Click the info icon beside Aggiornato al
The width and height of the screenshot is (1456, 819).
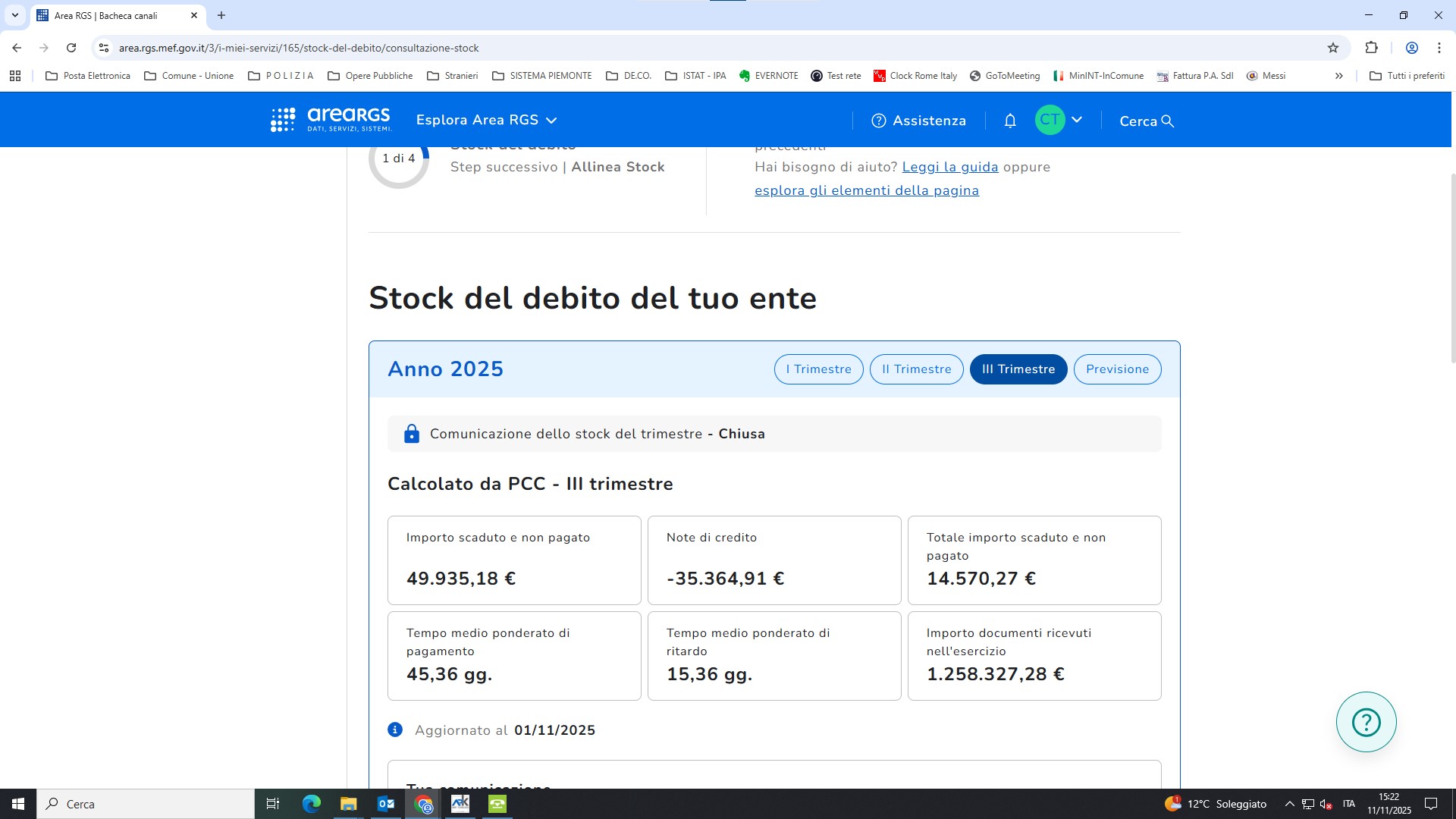pyautogui.click(x=395, y=730)
